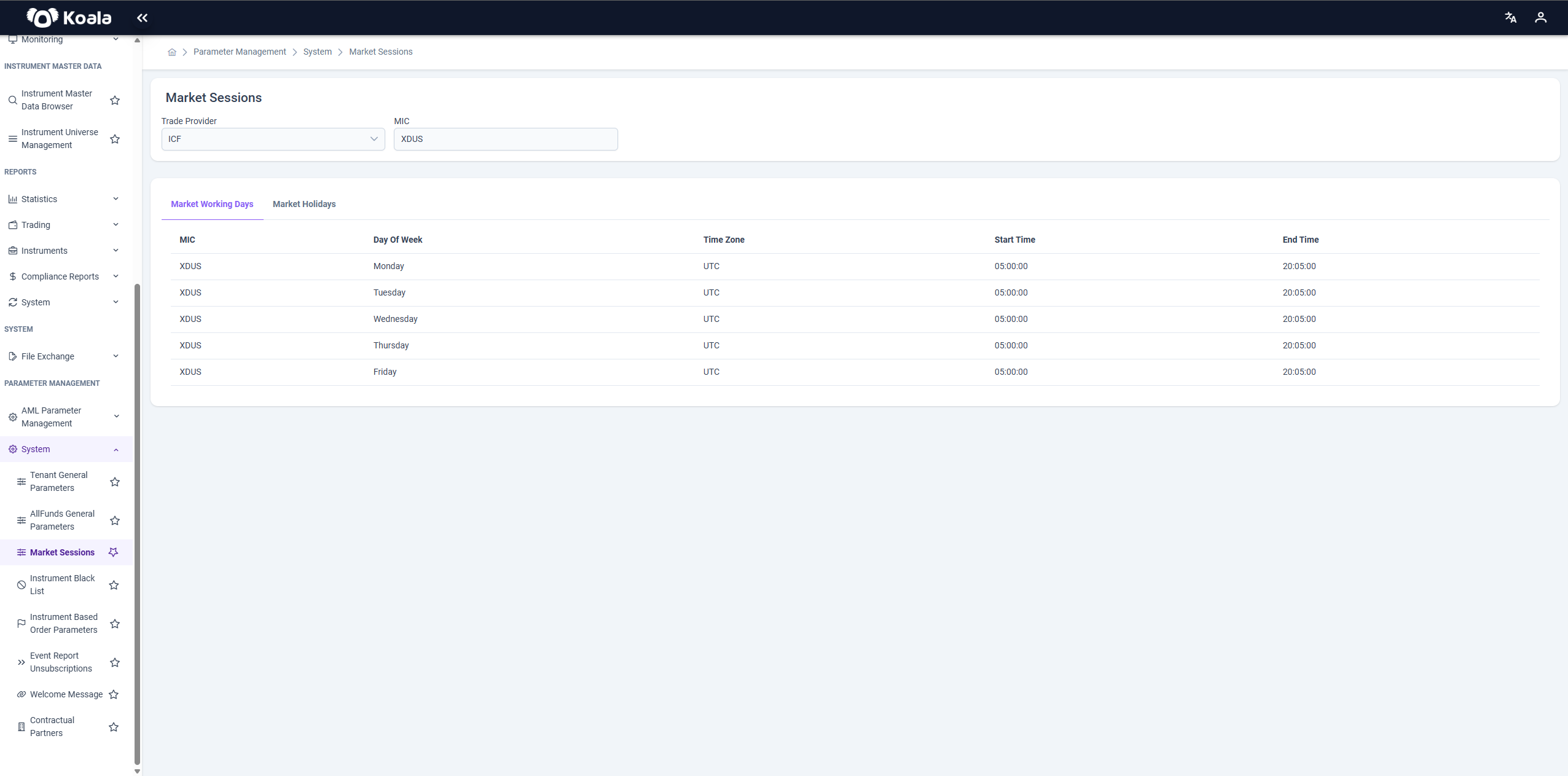The height and width of the screenshot is (776, 1568).
Task: Click the AllFunds General Parameters sliders icon
Action: click(22, 520)
